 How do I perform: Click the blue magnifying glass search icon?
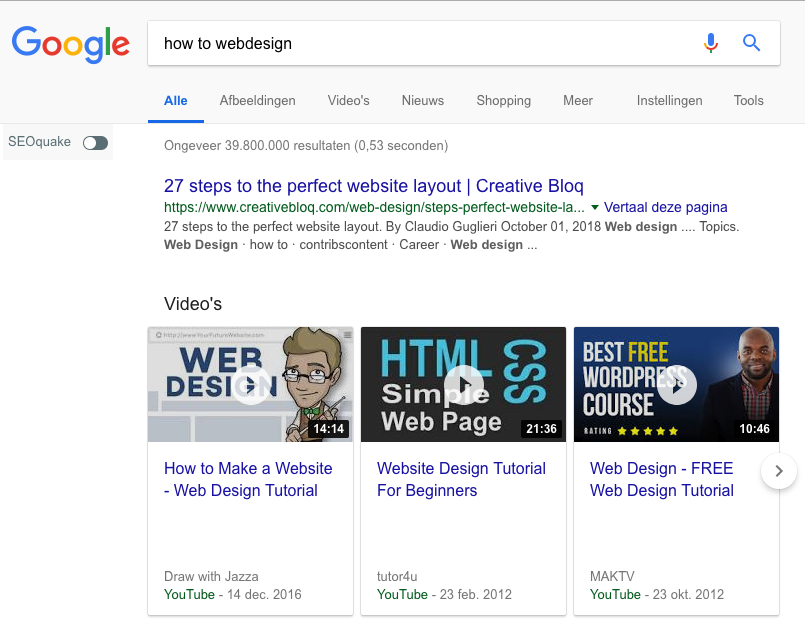[x=751, y=43]
